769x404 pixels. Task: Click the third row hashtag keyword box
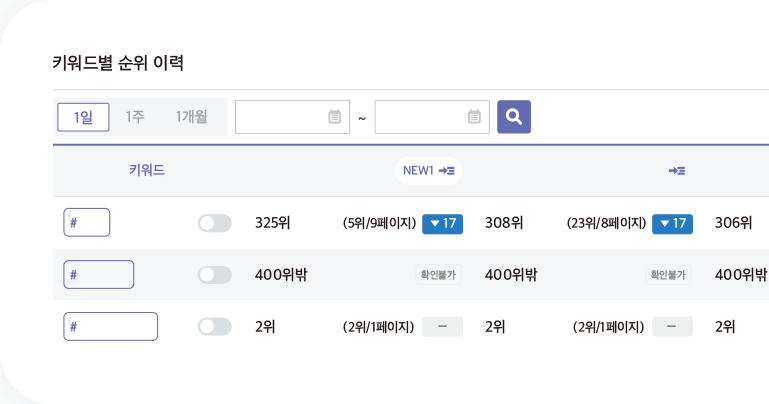(x=110, y=327)
